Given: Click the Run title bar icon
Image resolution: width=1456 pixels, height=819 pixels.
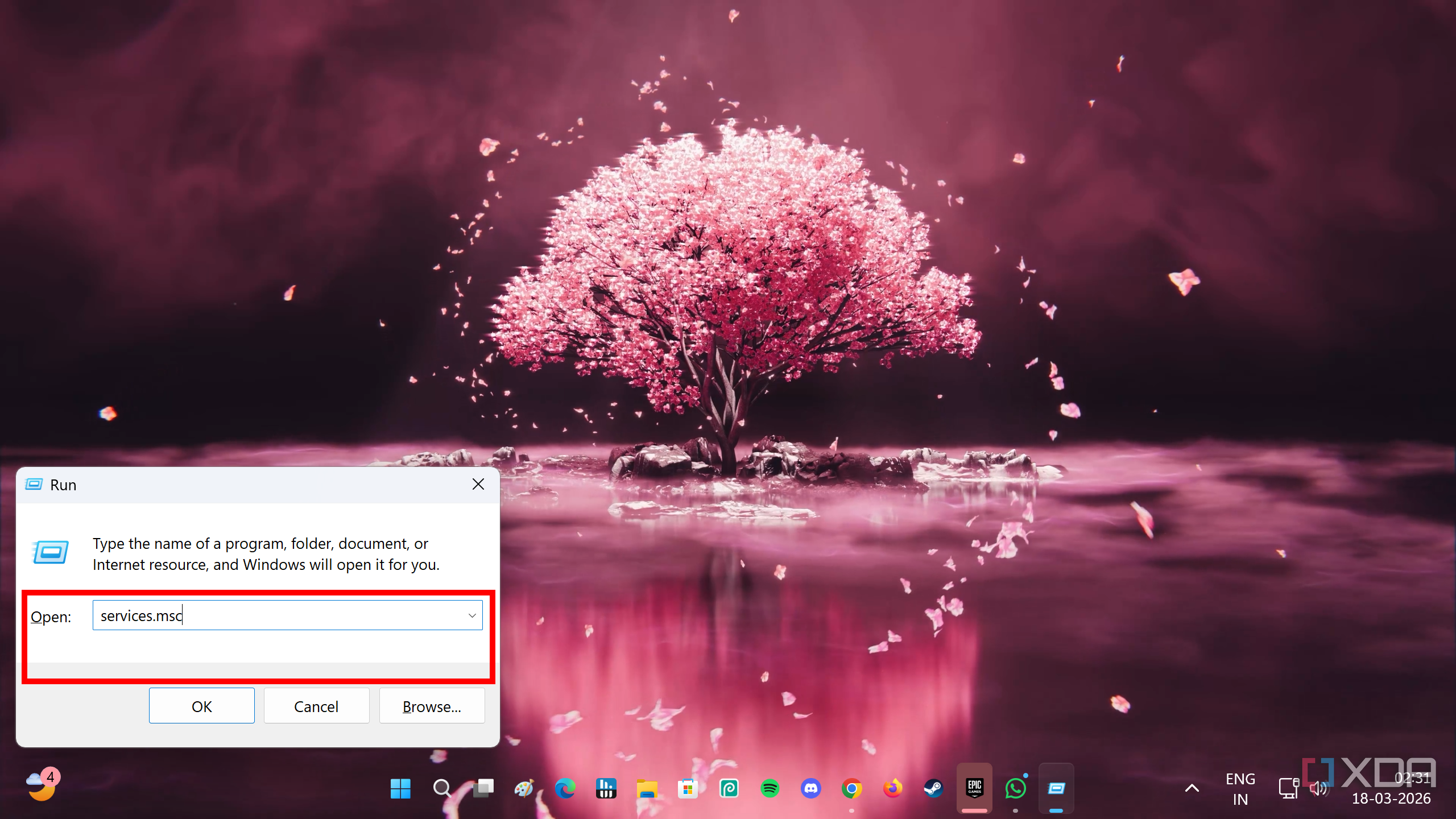Looking at the screenshot, I should pyautogui.click(x=34, y=485).
